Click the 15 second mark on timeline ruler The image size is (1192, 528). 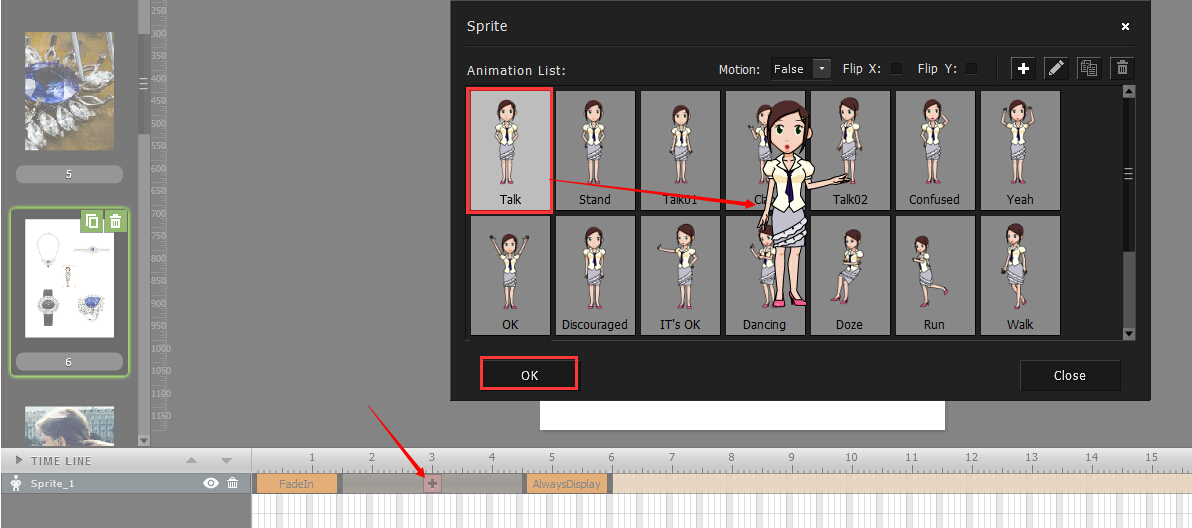(1152, 457)
